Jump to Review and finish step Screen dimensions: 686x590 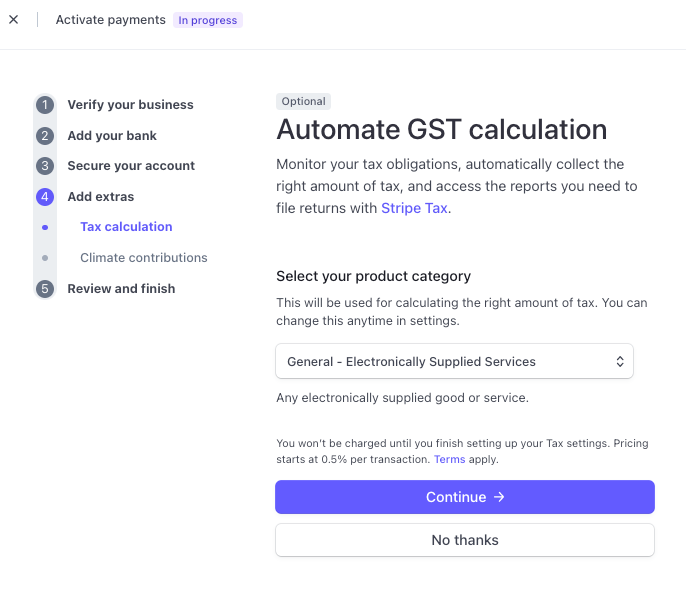point(121,289)
